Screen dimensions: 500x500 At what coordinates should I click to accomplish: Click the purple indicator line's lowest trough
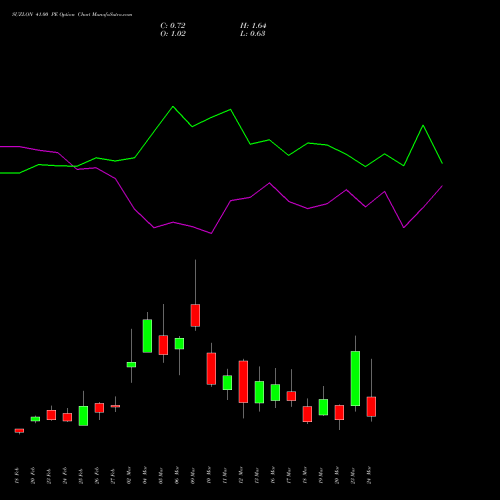tap(211, 233)
